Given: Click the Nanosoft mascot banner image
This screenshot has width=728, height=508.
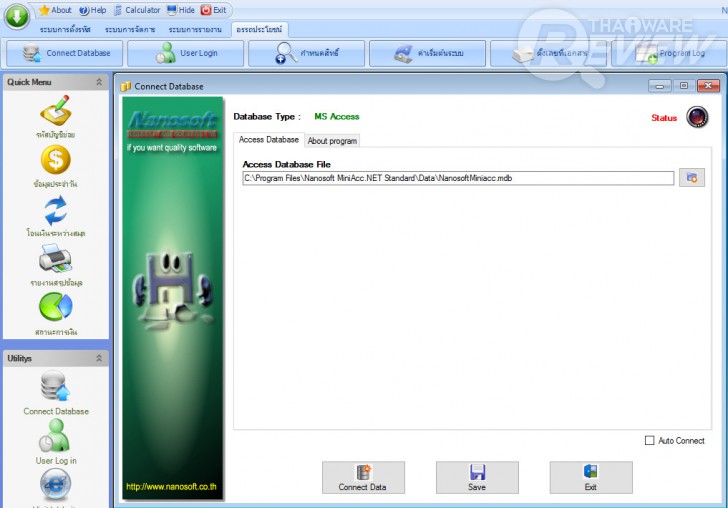Looking at the screenshot, I should tap(173, 298).
